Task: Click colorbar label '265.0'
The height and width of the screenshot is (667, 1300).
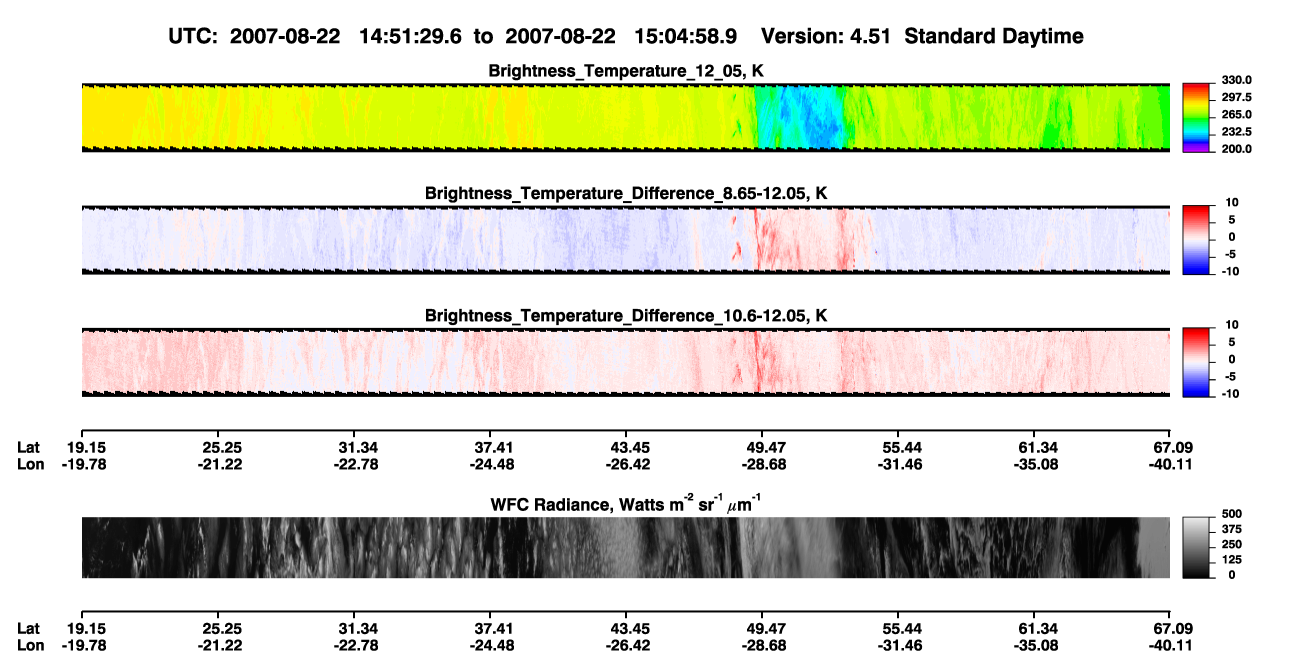Action: (x=1235, y=115)
